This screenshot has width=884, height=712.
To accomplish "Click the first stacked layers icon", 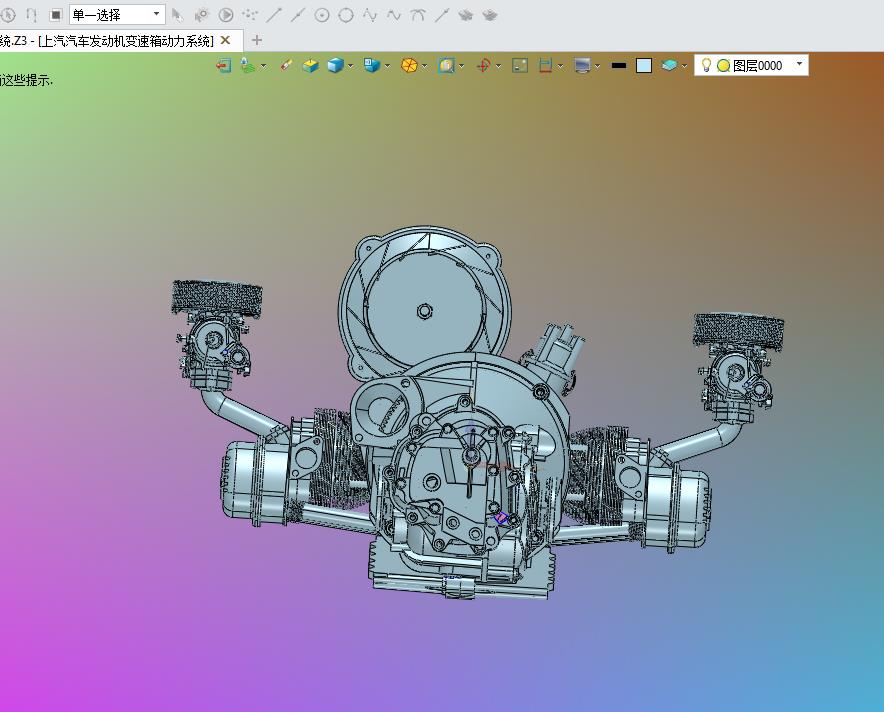I will tap(466, 15).
